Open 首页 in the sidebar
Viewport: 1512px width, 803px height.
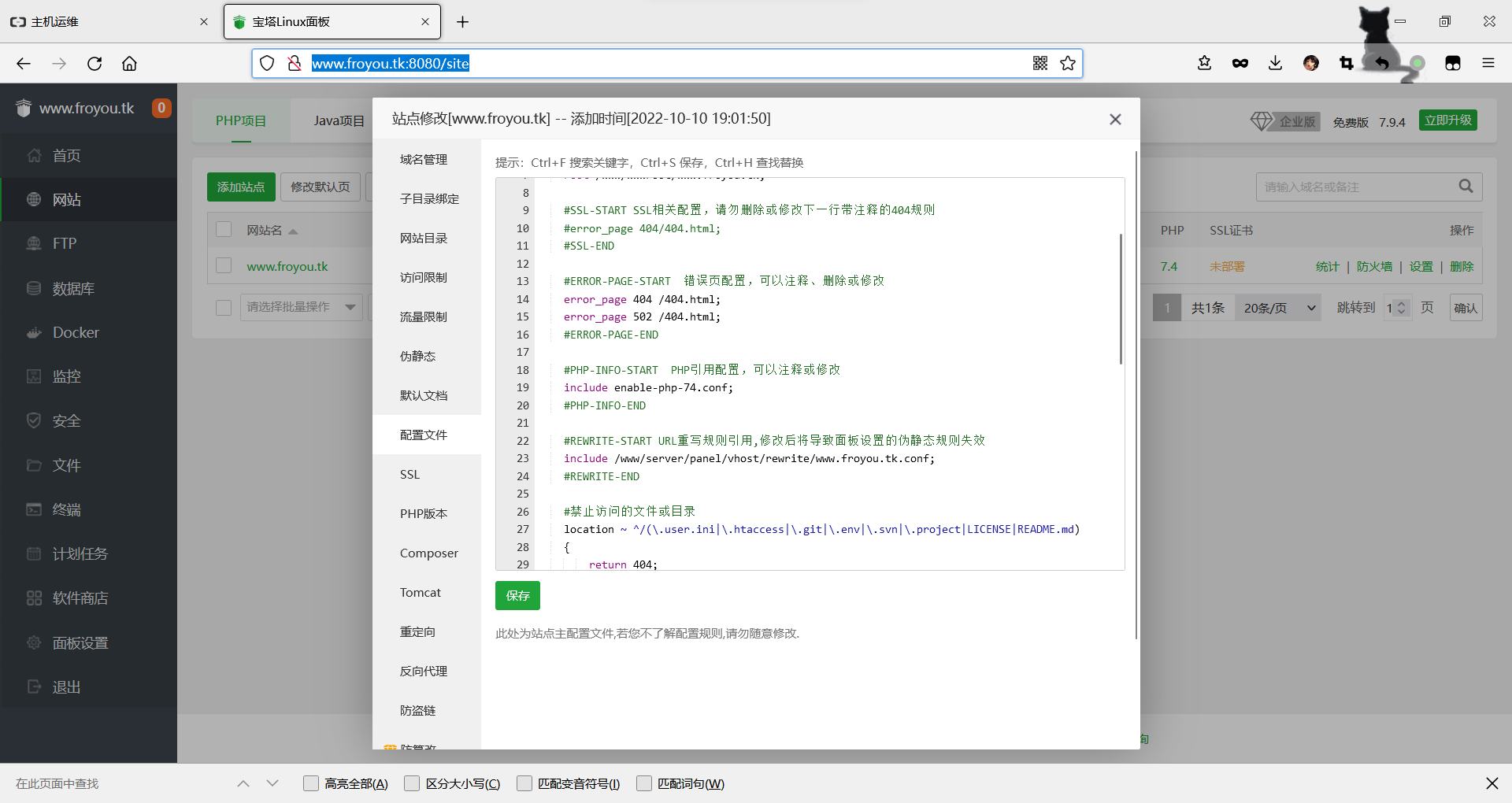click(x=88, y=156)
